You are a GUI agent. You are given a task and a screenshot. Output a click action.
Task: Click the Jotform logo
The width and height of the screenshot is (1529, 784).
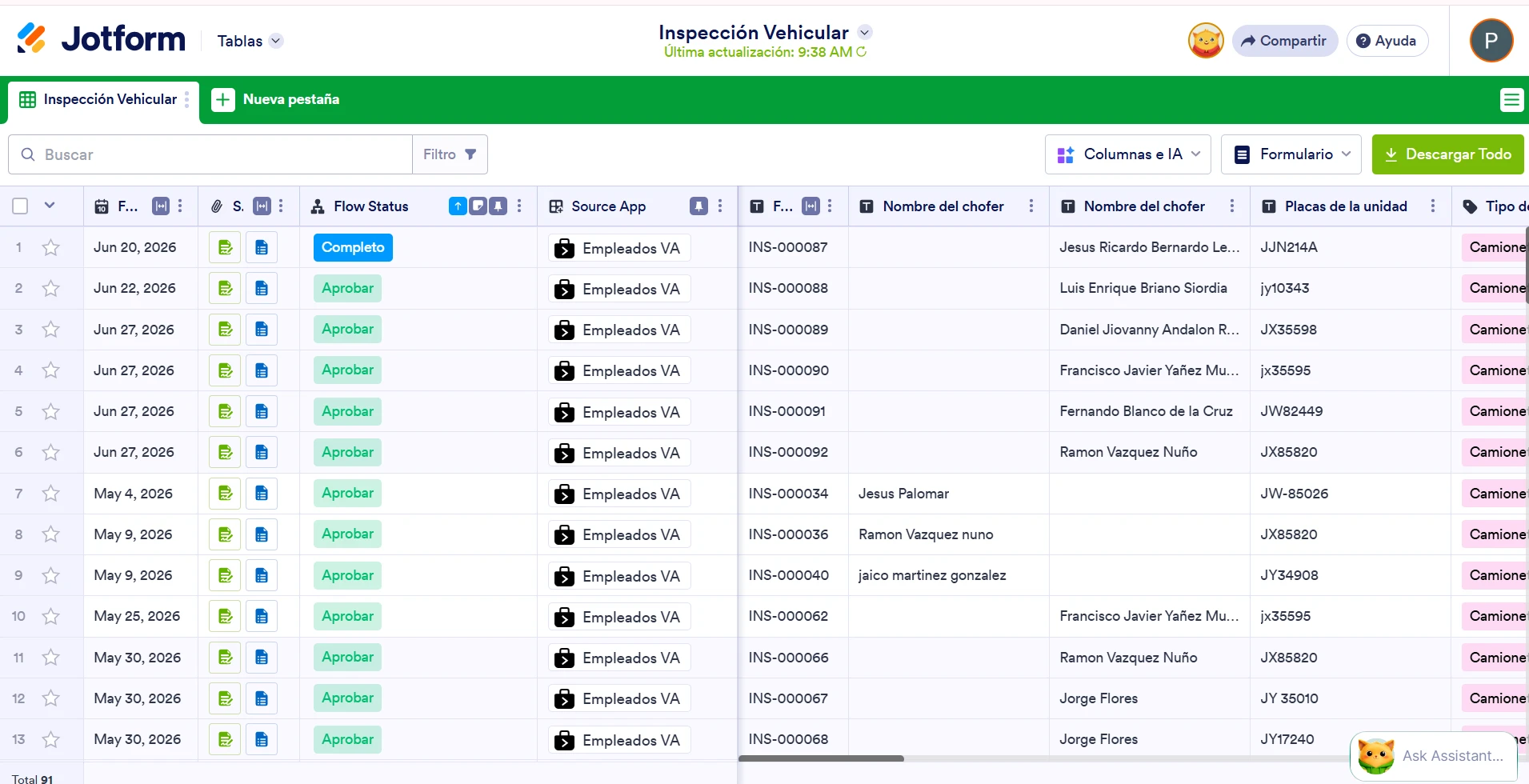101,38
